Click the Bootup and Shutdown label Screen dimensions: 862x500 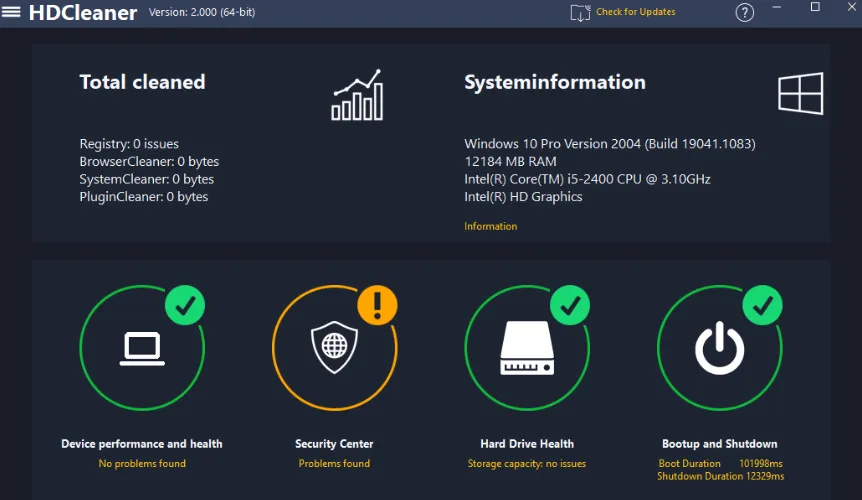[720, 444]
